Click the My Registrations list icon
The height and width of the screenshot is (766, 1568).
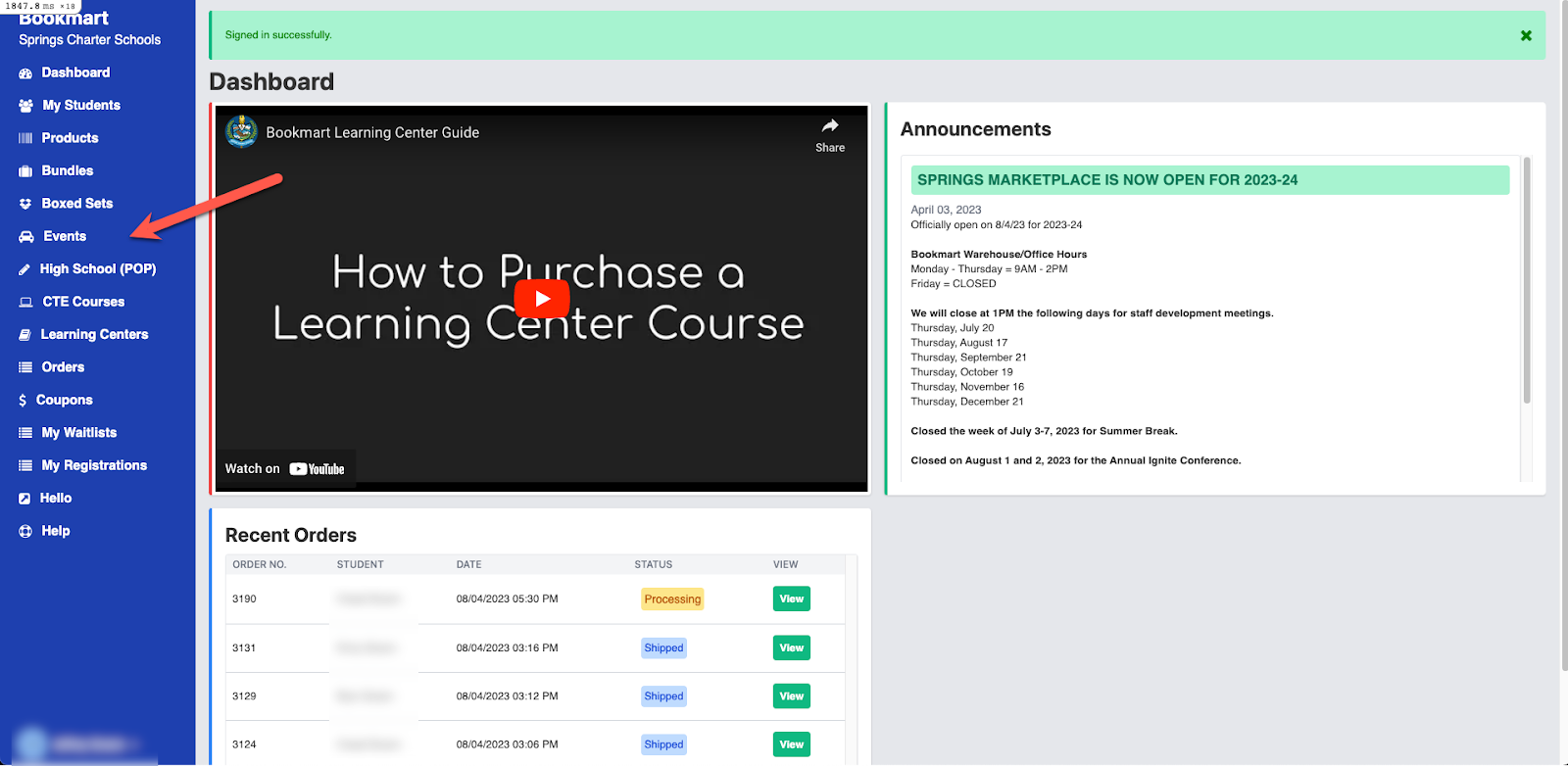coord(25,465)
